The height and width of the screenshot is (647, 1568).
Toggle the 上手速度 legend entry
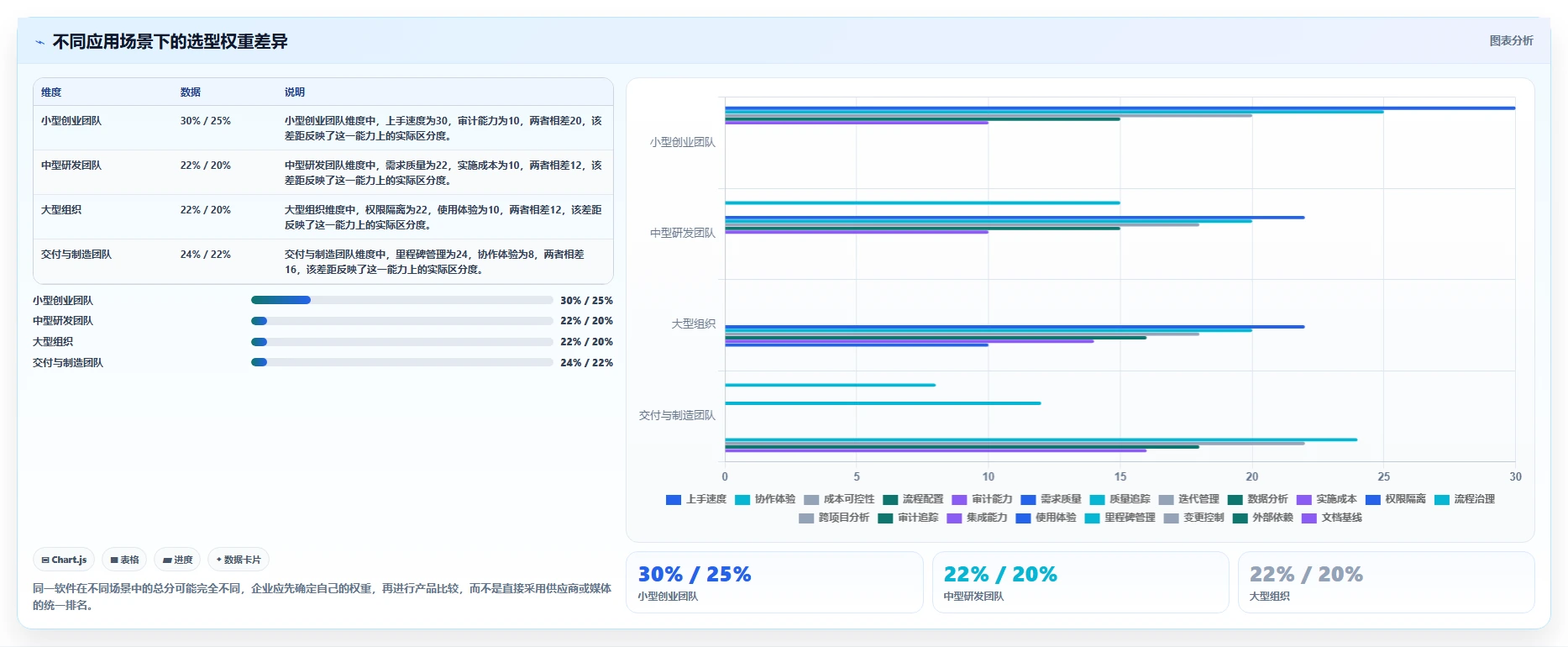pos(695,499)
